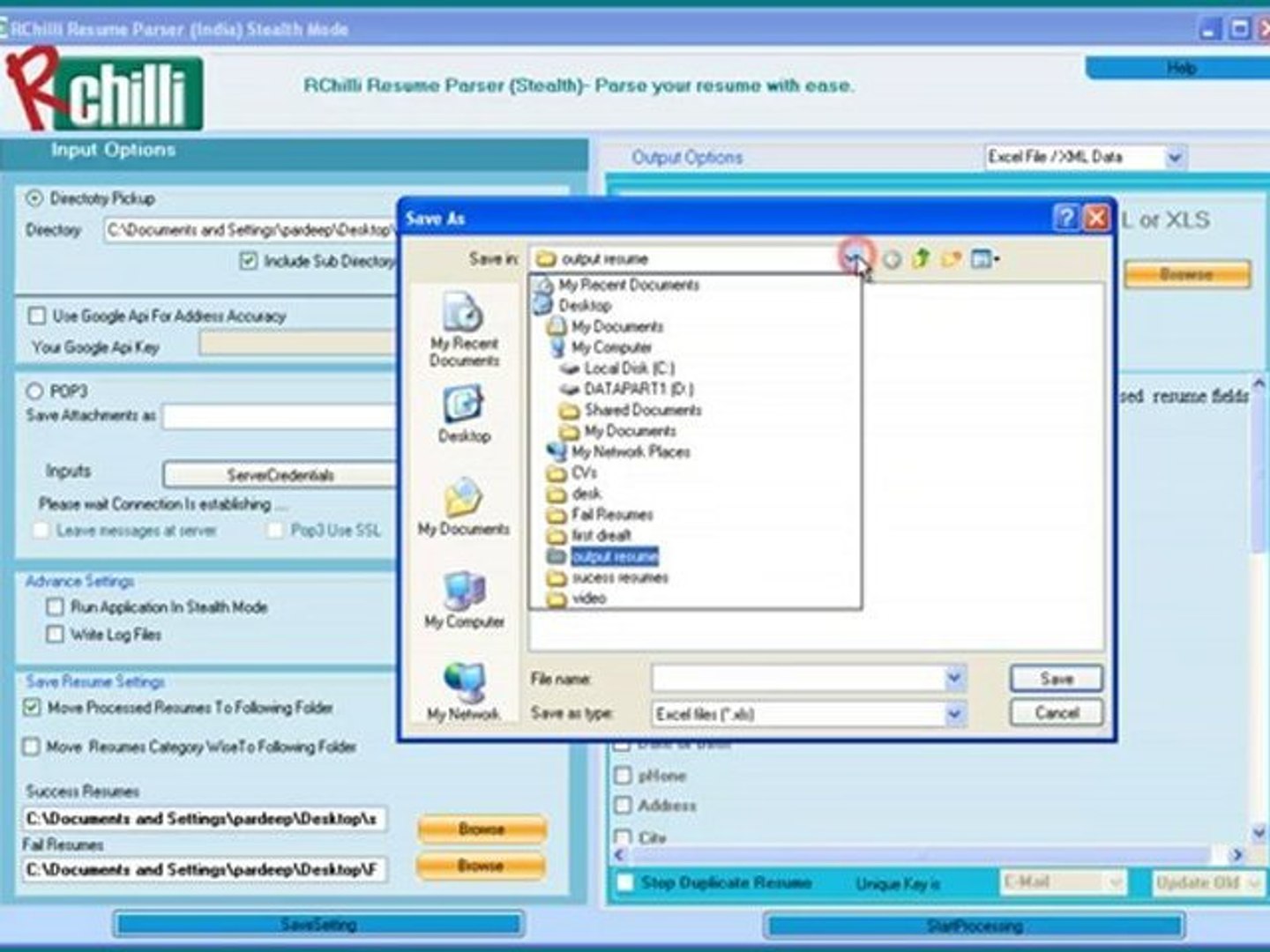
Task: Click the StartProcessing button
Action: 975,926
